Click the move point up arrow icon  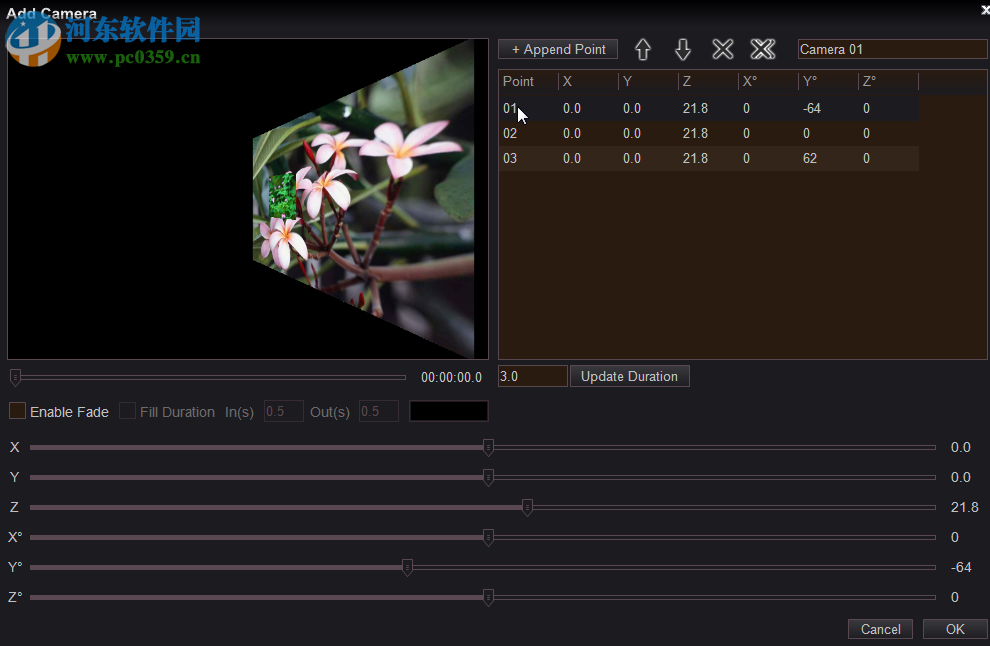pos(642,49)
